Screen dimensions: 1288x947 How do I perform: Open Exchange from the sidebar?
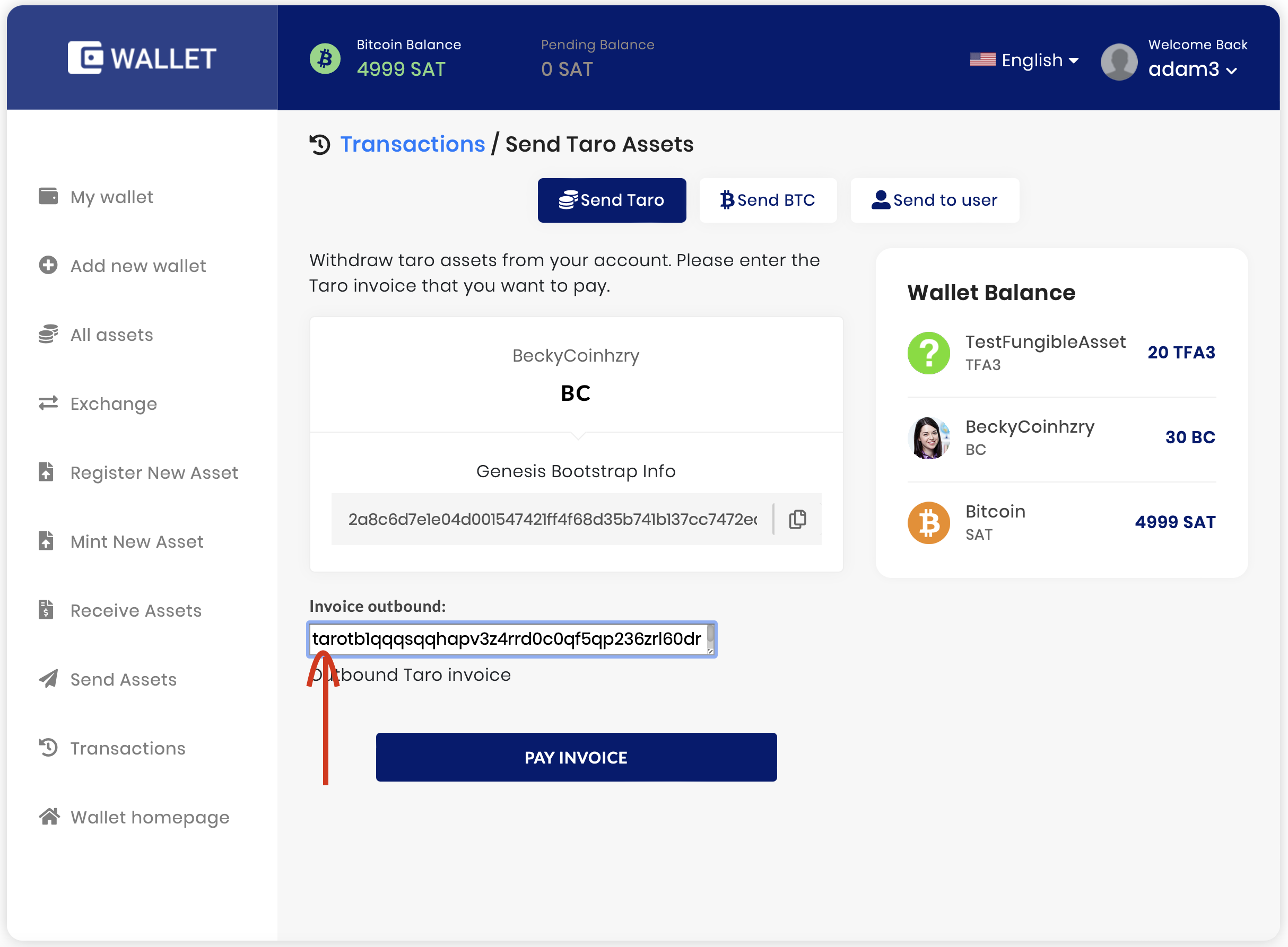click(114, 404)
